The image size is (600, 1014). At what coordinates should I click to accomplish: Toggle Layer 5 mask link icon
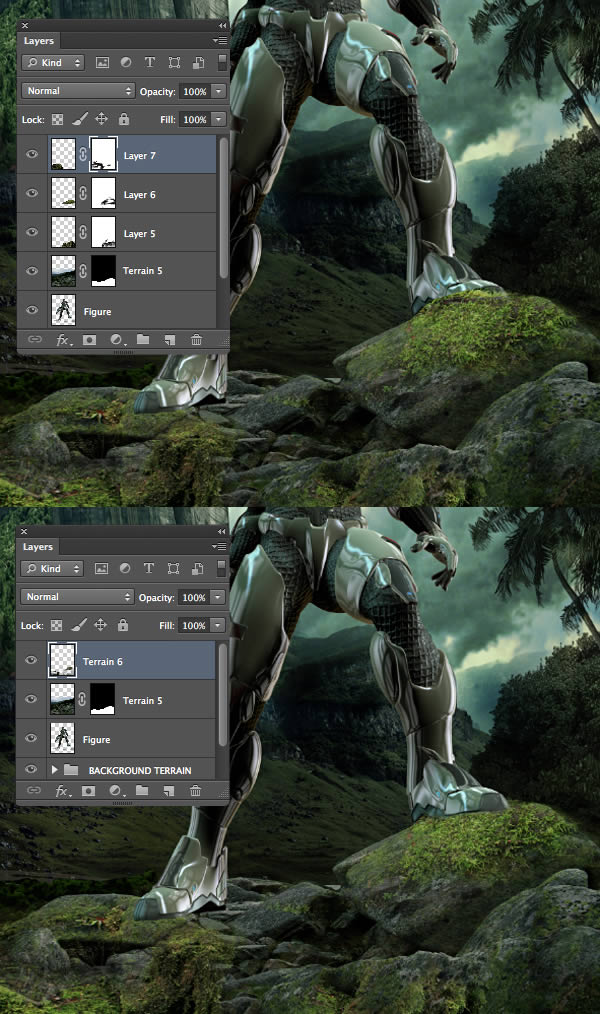pos(83,232)
